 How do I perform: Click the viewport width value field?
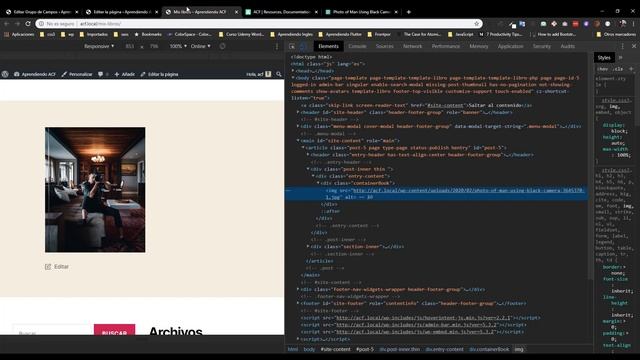tap(130, 46)
